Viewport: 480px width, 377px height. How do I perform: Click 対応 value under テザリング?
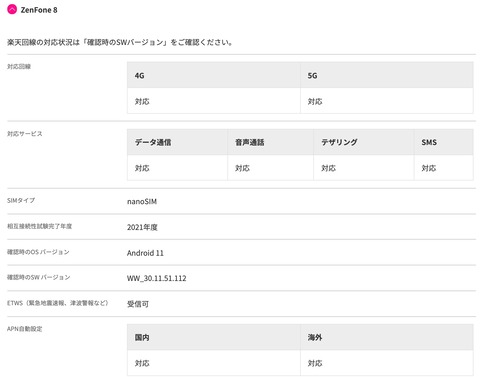328,168
